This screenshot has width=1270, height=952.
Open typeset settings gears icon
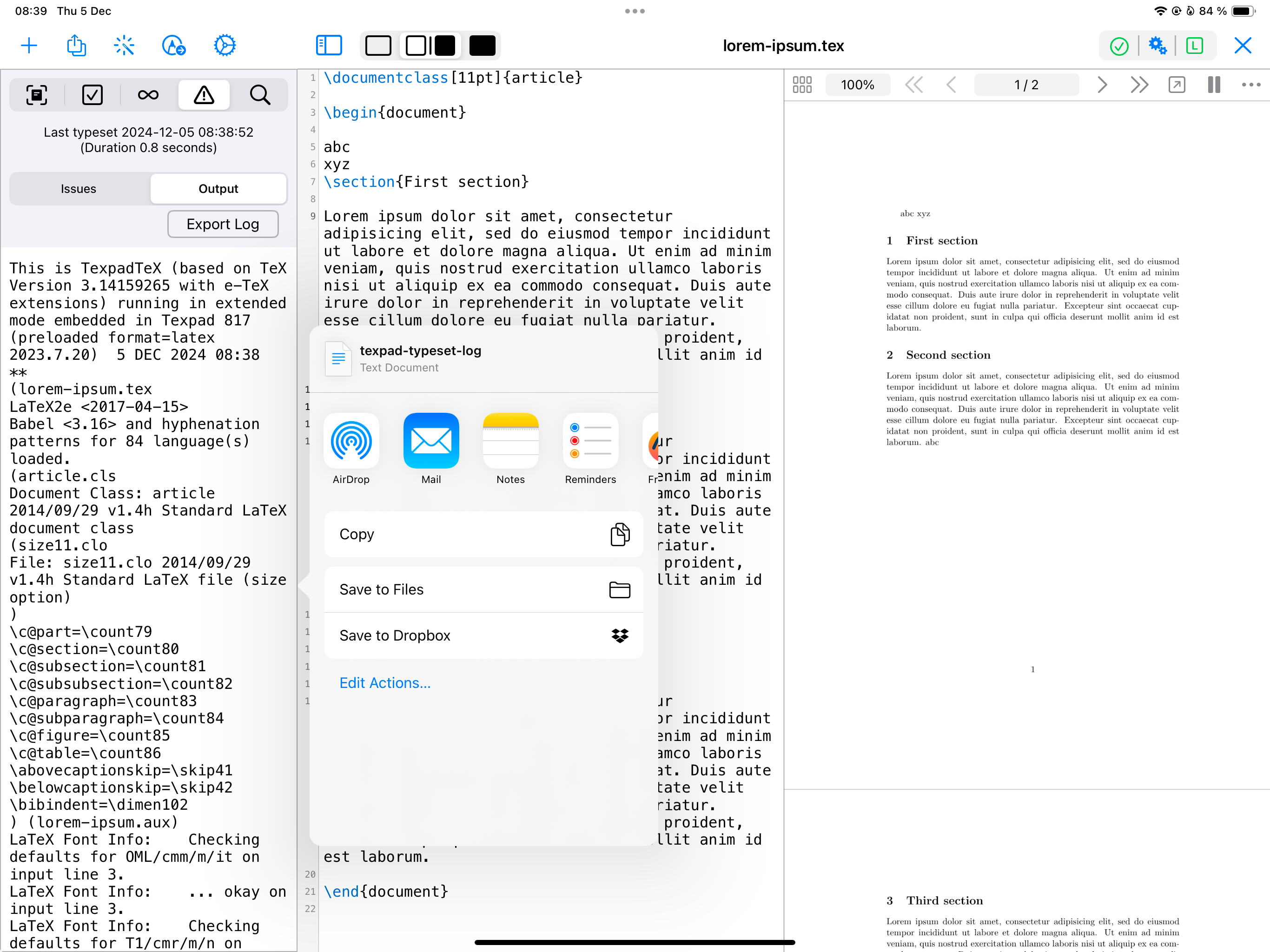pyautogui.click(x=1157, y=46)
